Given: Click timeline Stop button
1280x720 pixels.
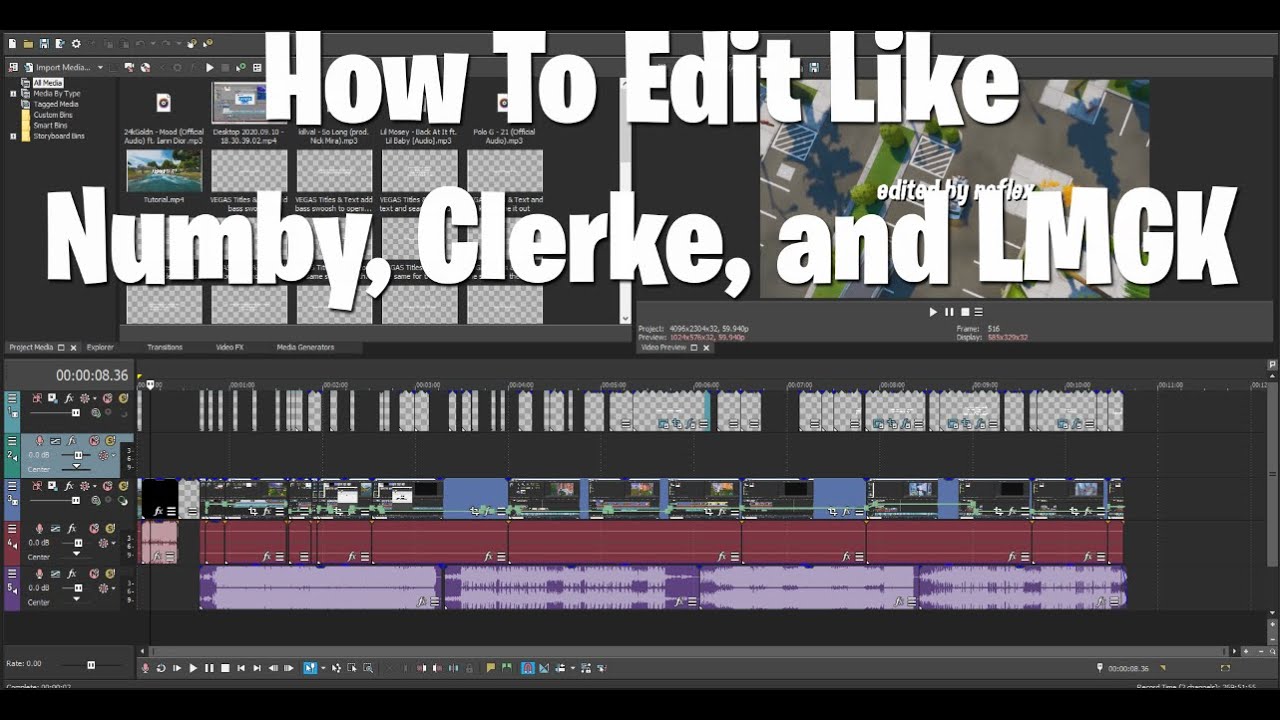Looking at the screenshot, I should [x=225, y=668].
